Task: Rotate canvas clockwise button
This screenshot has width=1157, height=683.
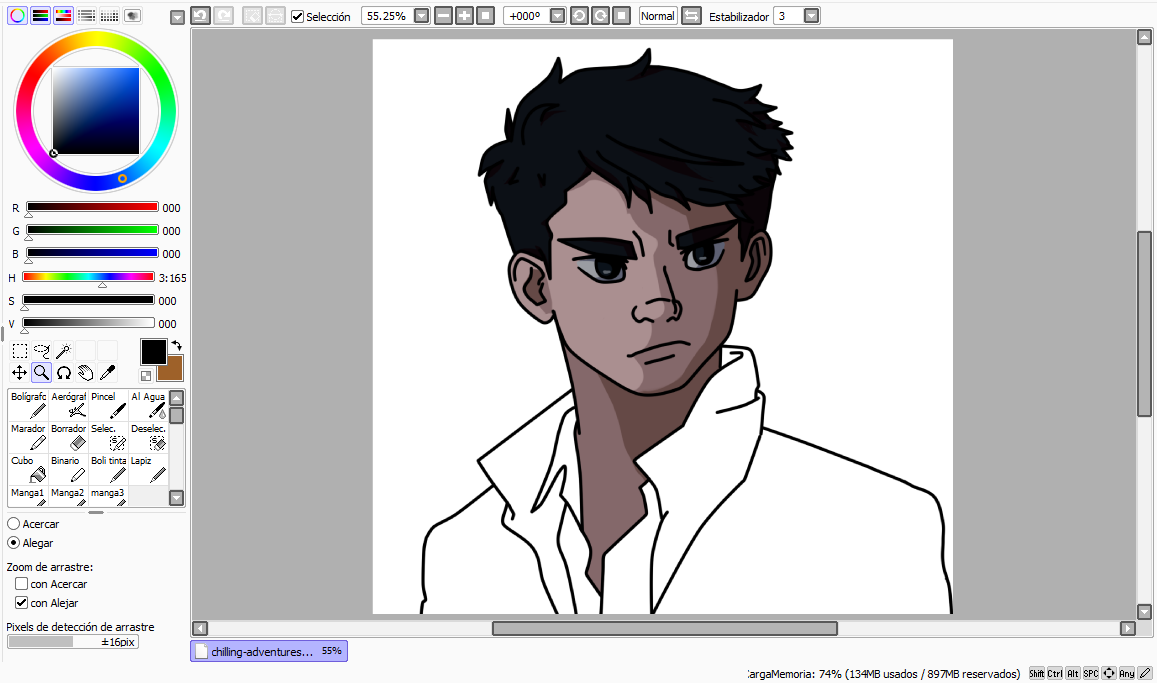Action: [x=601, y=15]
